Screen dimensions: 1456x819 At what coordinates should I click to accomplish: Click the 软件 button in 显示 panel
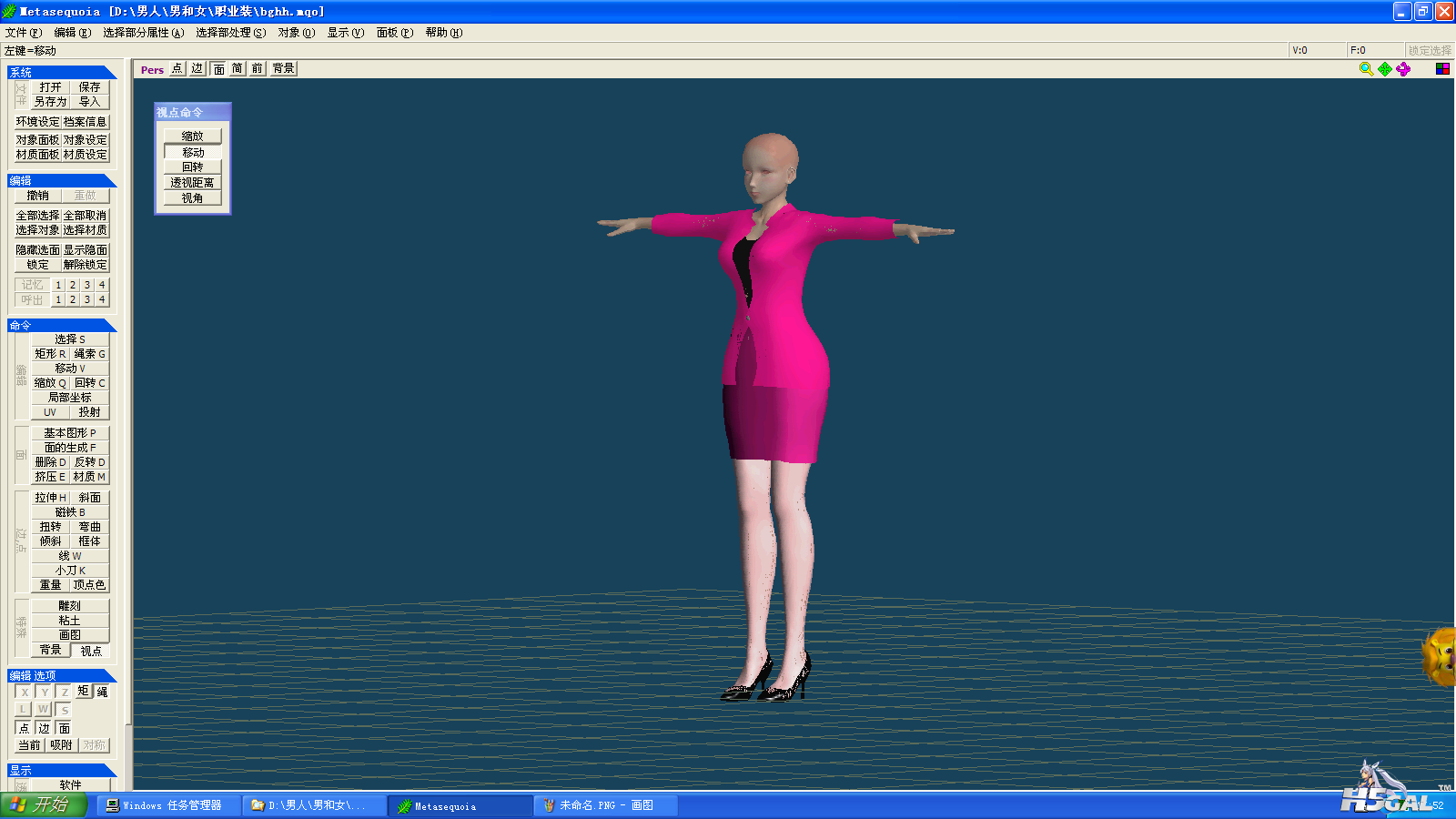(x=70, y=784)
